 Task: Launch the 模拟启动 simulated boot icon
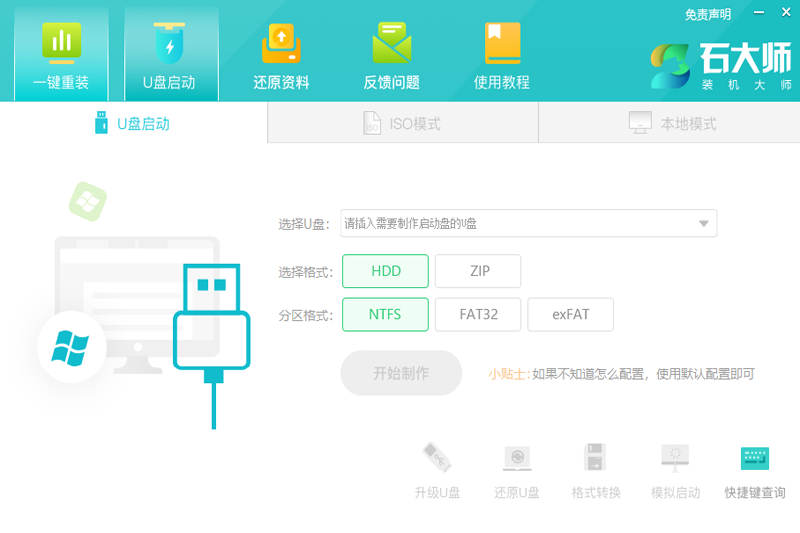(x=675, y=459)
